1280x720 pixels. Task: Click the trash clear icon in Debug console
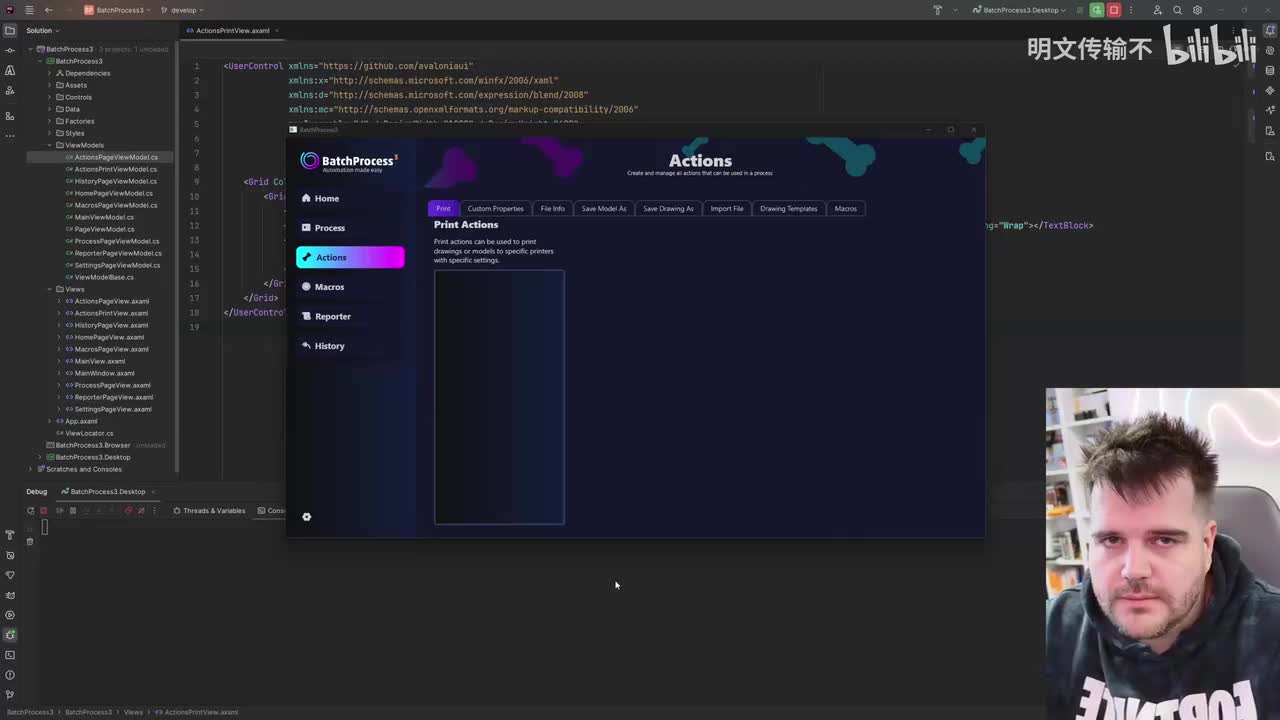30,541
